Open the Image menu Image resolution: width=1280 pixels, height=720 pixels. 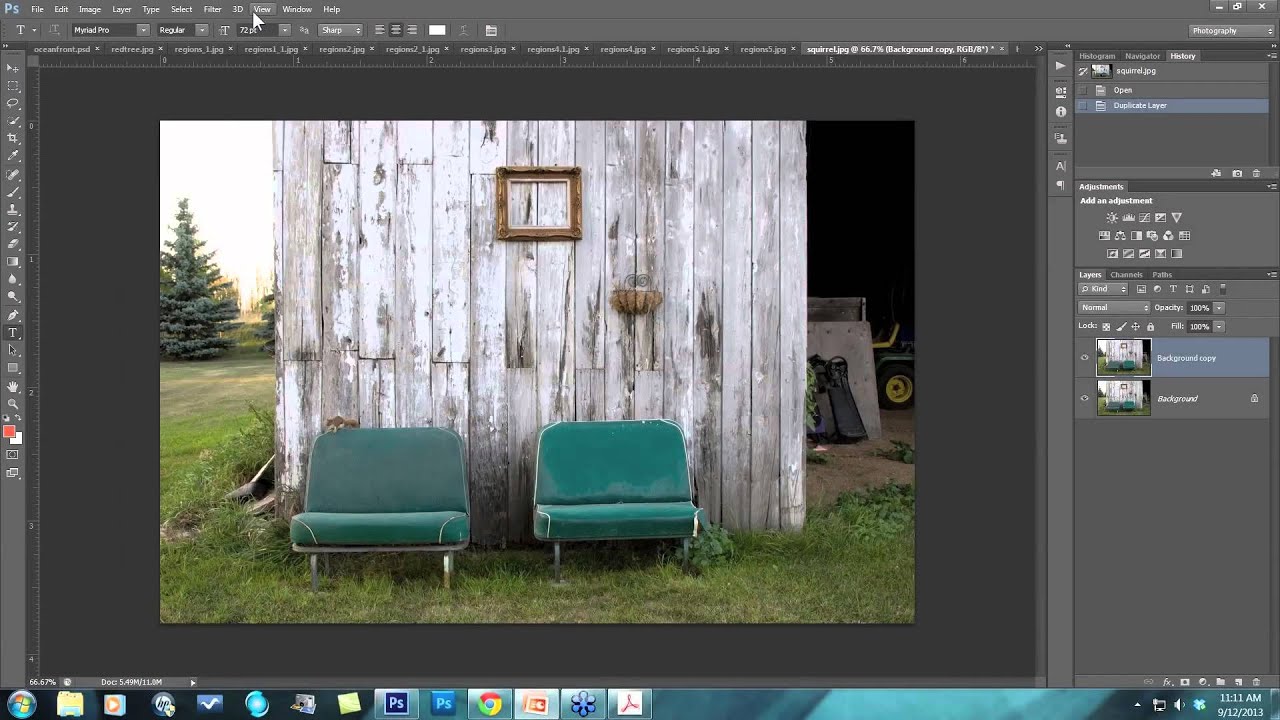[x=90, y=9]
